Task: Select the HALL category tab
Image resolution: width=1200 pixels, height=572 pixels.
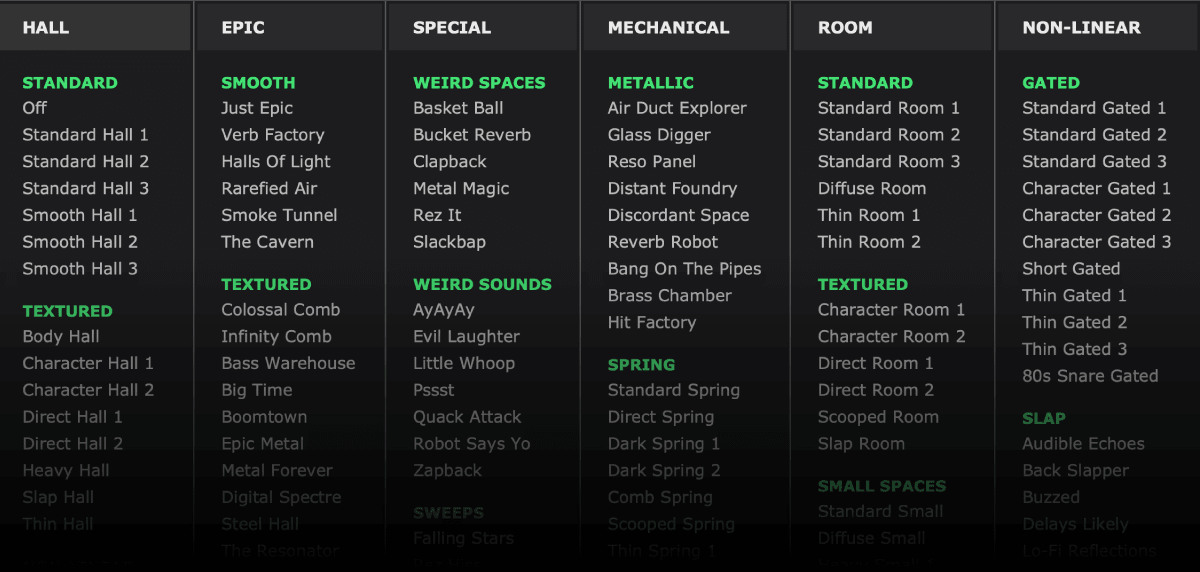Action: pos(46,27)
